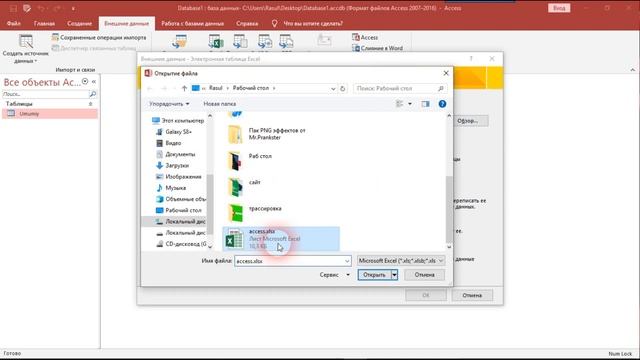Click the 'Открыть' button
This screenshot has height=360, width=640.
tap(374, 275)
